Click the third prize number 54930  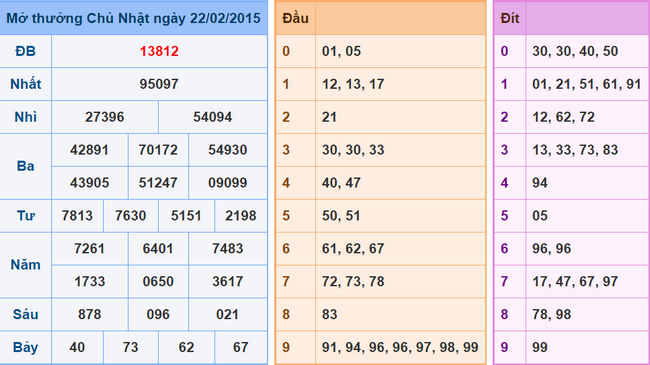coord(228,150)
